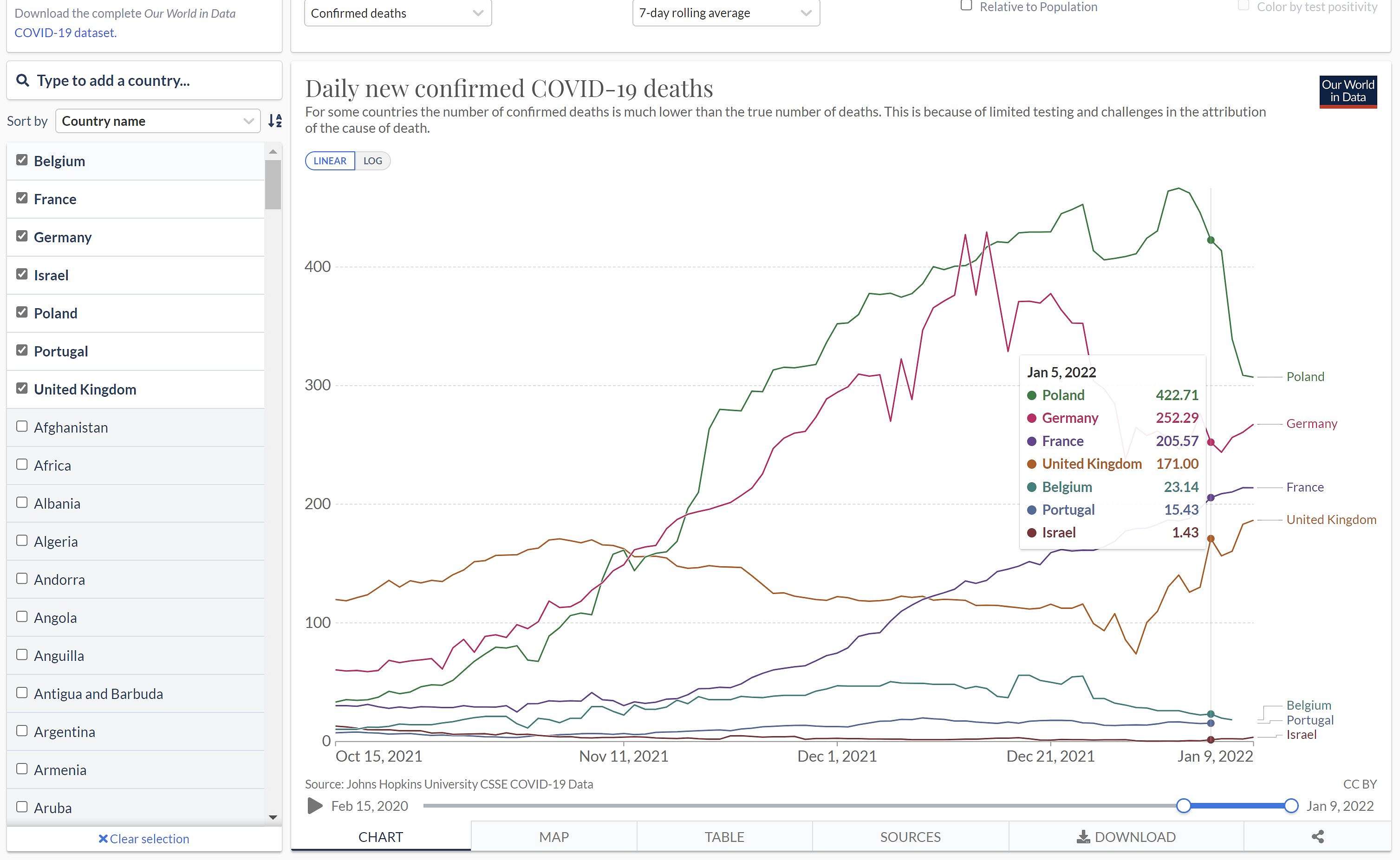
Task: Switch to the TABLE tab
Action: (x=724, y=837)
